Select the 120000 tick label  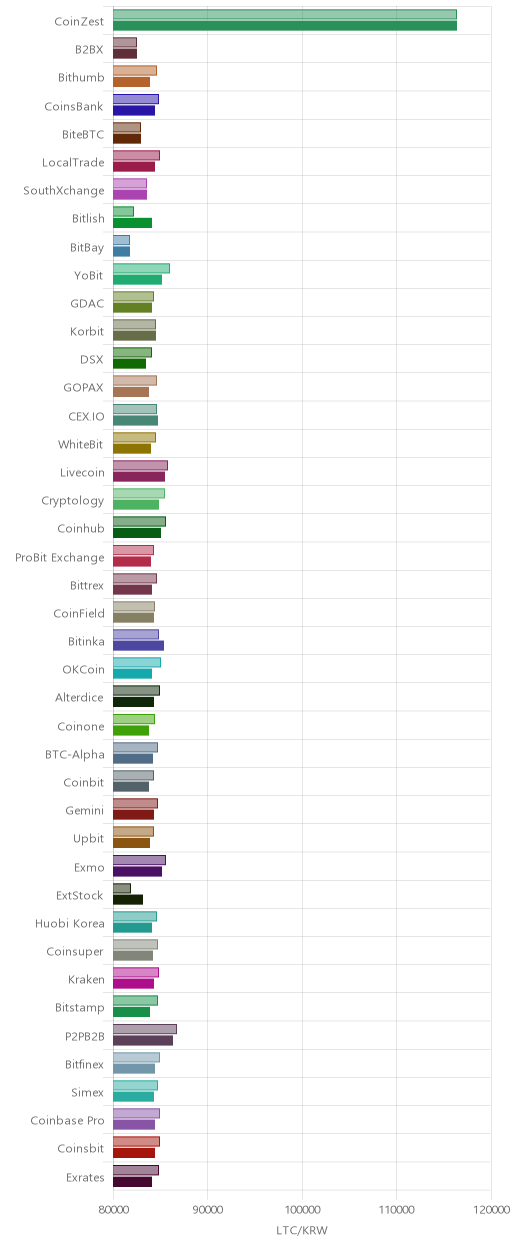[491, 1208]
